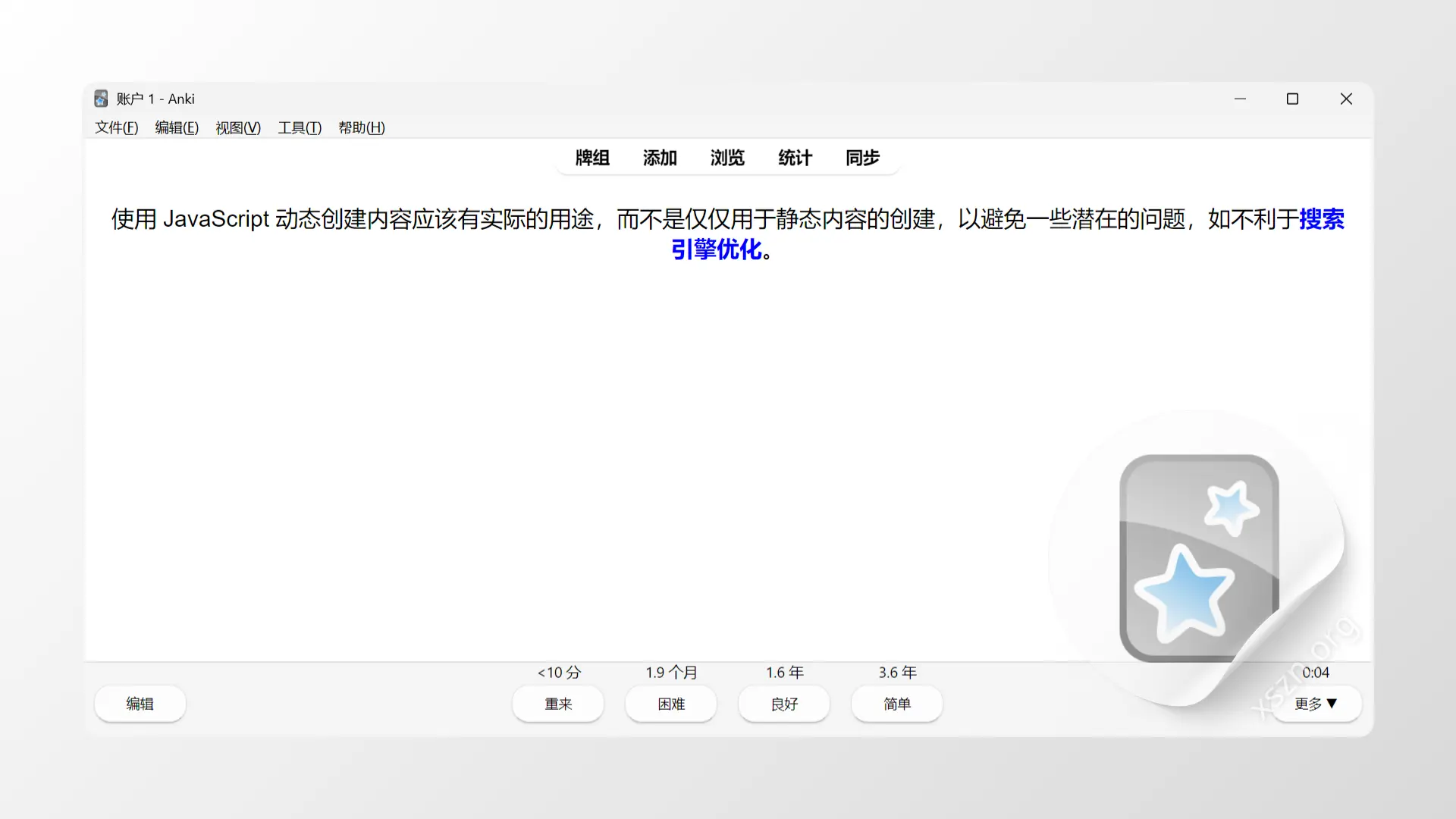Click the card text mentioning JavaScript
The width and height of the screenshot is (1456, 819).
(727, 234)
